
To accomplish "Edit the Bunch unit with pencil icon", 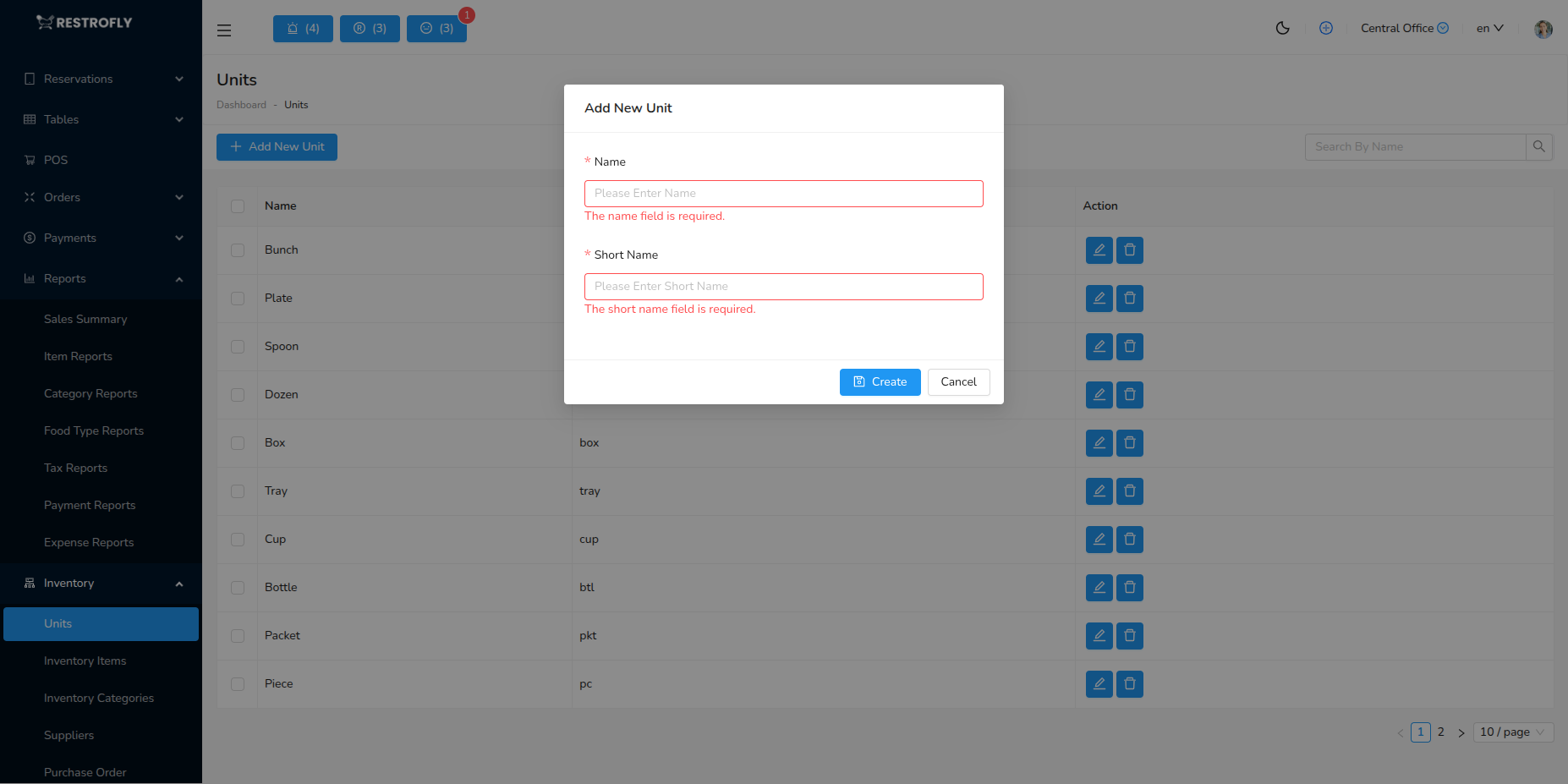I will tap(1099, 250).
